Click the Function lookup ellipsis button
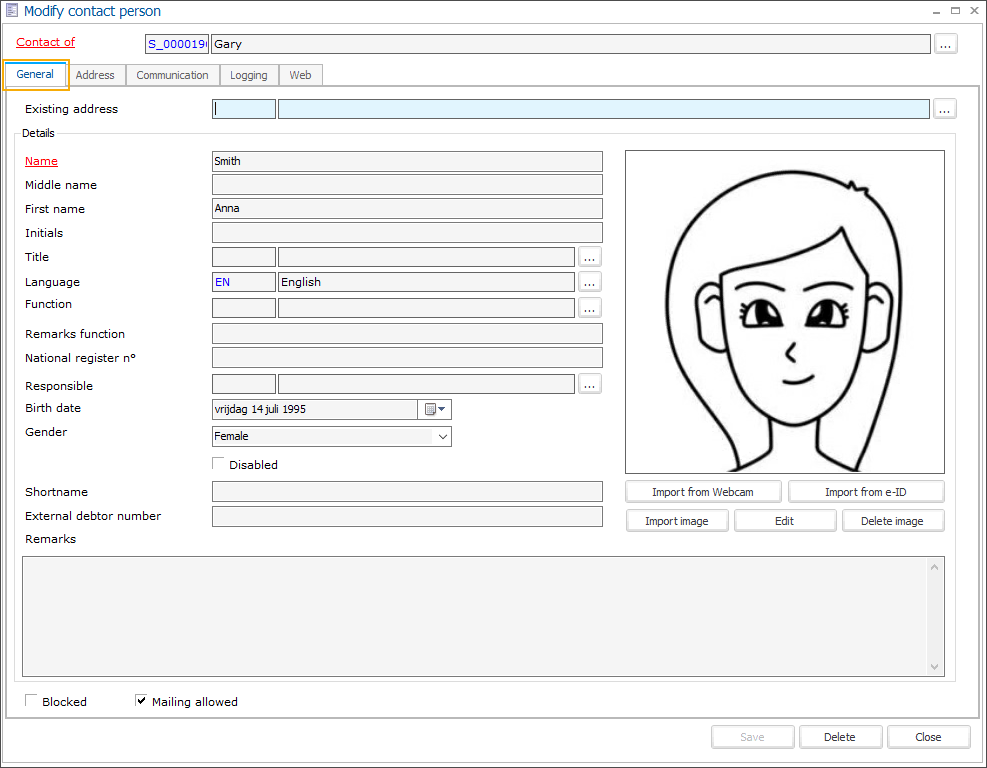 click(x=590, y=307)
